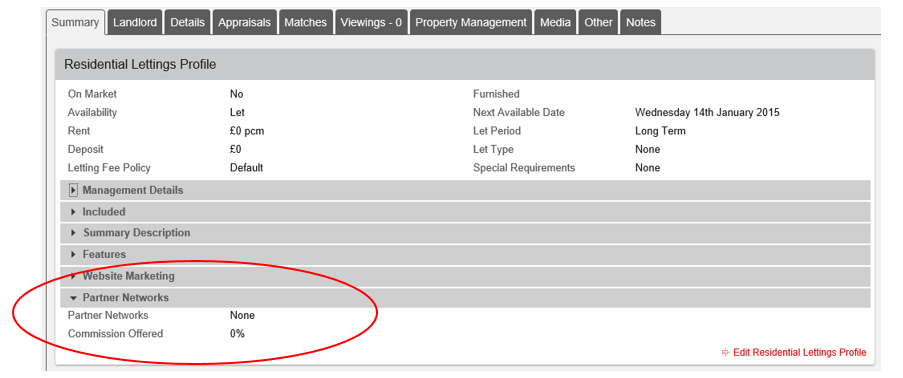
Task: Select the Summary tab
Action: (75, 22)
